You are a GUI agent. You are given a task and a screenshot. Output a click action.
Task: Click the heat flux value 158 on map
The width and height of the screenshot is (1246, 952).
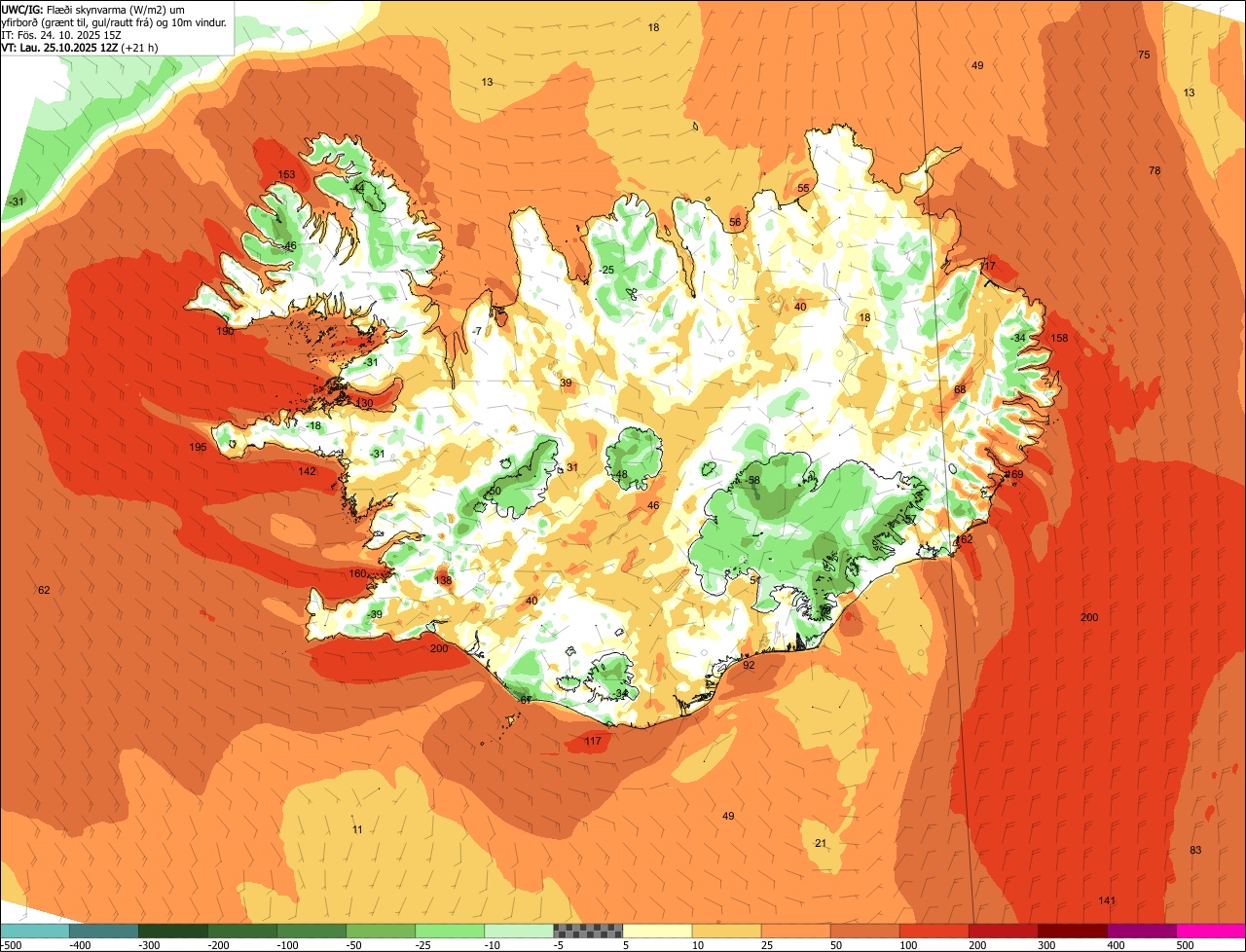click(1059, 339)
